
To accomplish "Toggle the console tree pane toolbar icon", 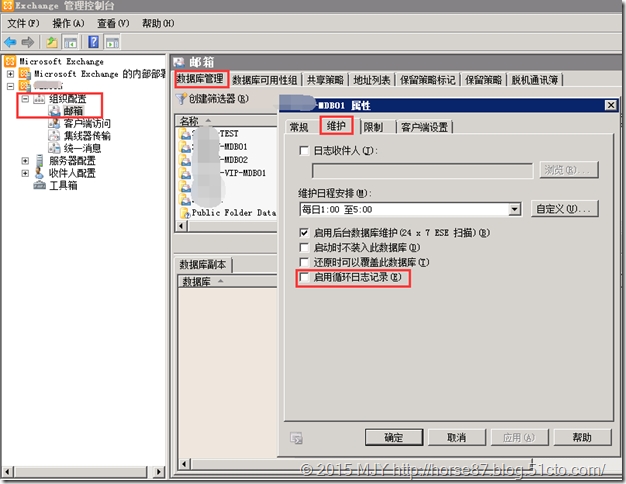I will pos(70,42).
